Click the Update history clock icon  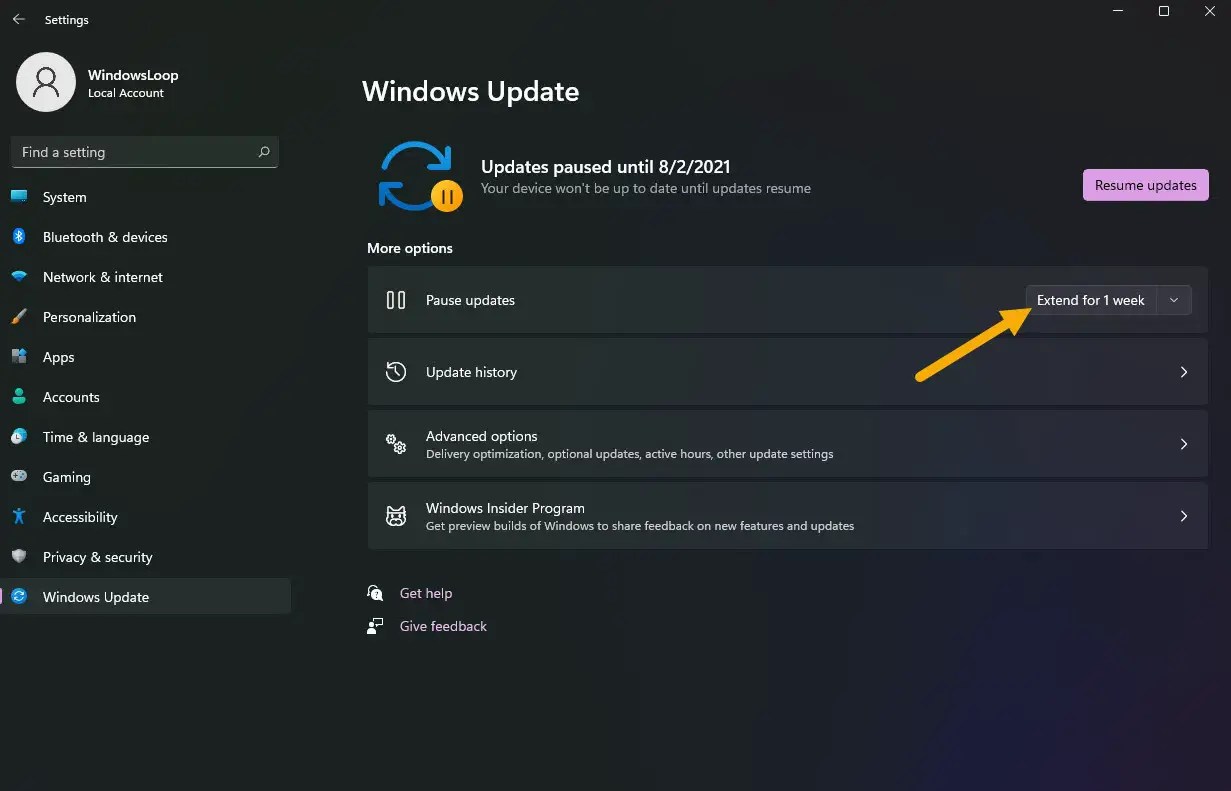[396, 372]
